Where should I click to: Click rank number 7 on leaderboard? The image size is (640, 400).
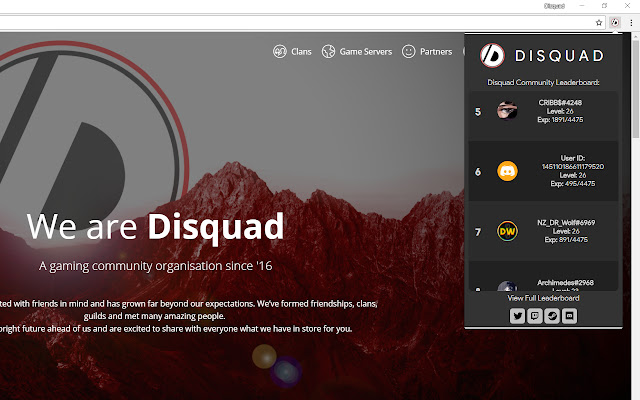(x=478, y=232)
